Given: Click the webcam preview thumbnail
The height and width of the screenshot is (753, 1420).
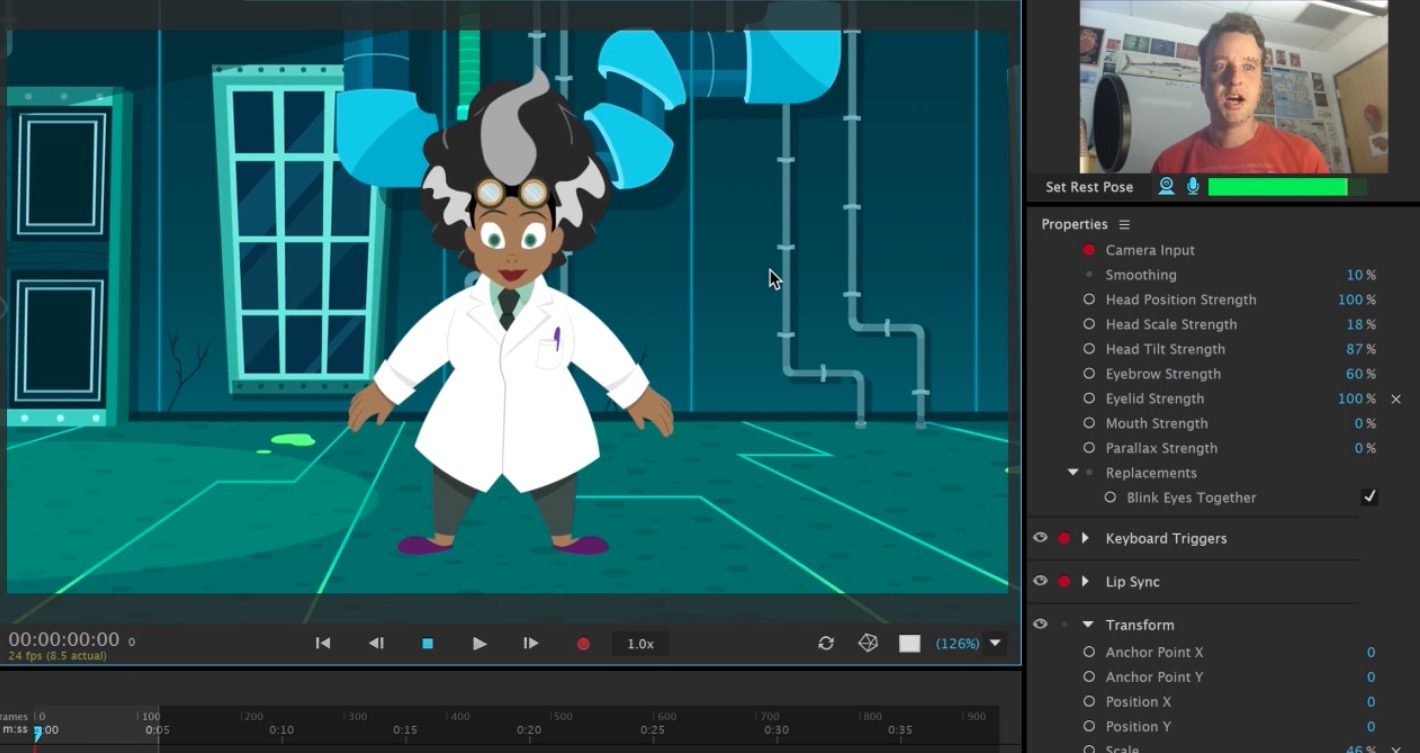Looking at the screenshot, I should point(1233,87).
